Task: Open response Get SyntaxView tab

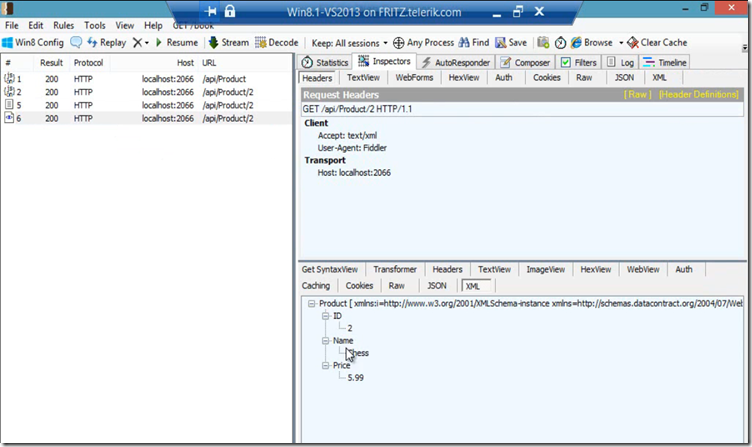Action: point(329,270)
